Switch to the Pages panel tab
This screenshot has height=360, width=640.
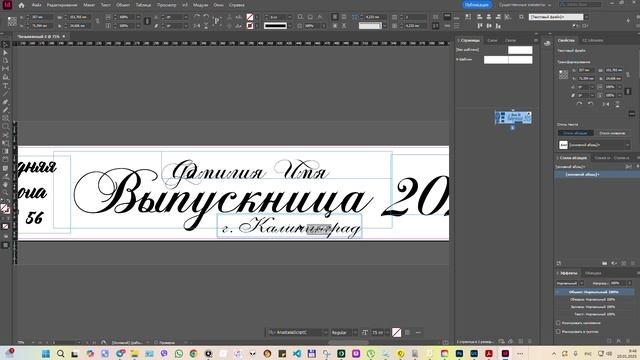coord(469,40)
